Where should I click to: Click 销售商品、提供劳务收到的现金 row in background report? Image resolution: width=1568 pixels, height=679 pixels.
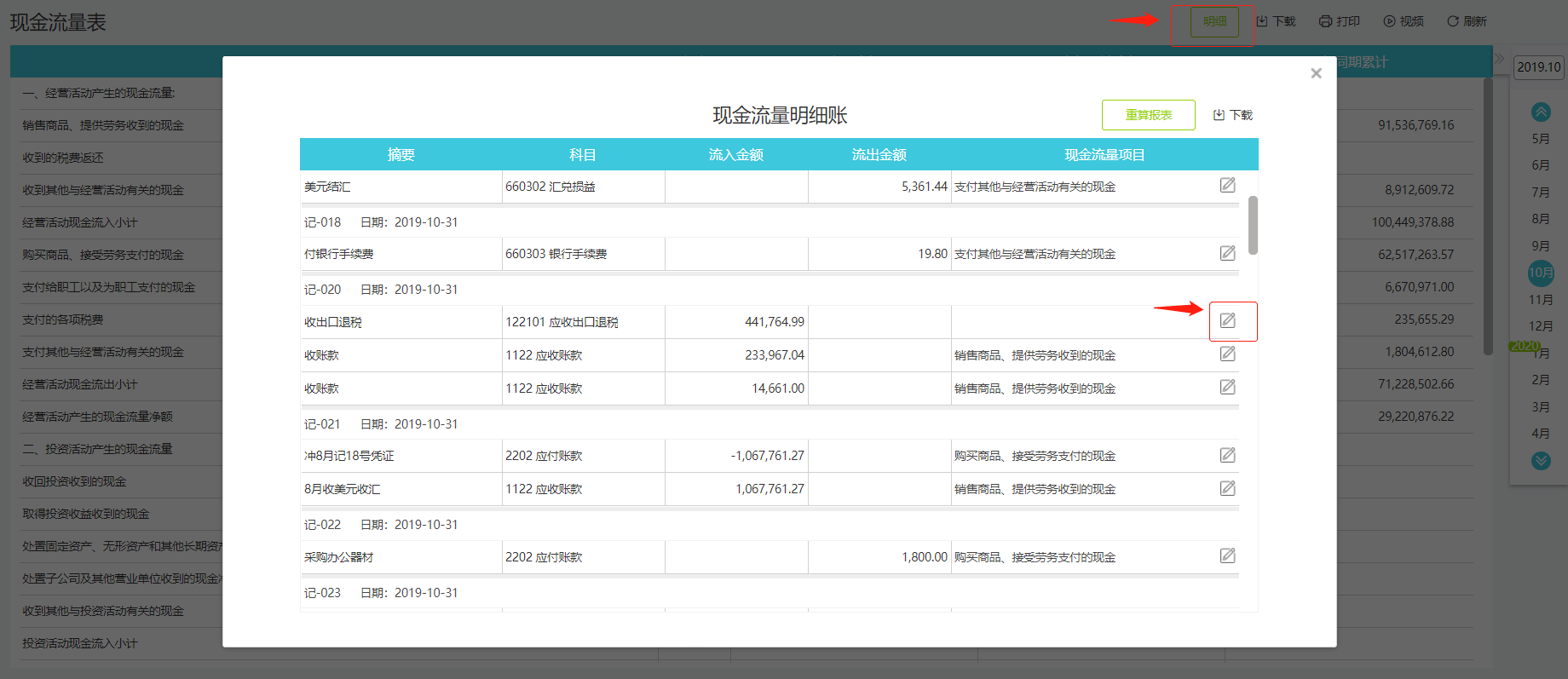(x=103, y=125)
